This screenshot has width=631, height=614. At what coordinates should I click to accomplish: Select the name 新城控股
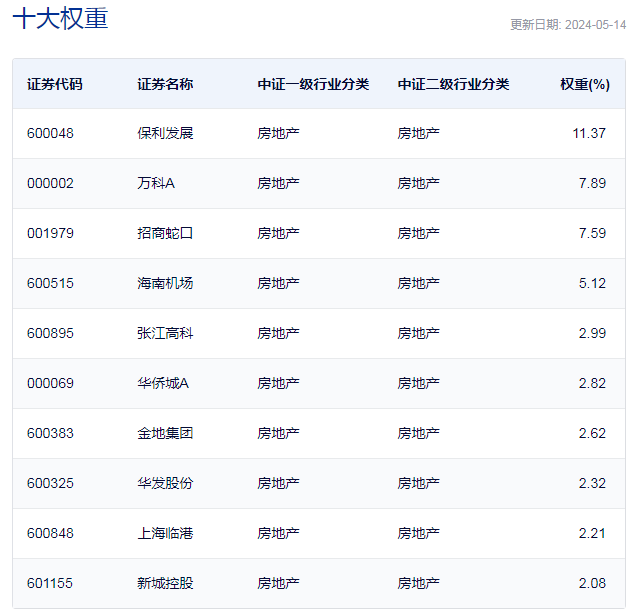(x=165, y=583)
